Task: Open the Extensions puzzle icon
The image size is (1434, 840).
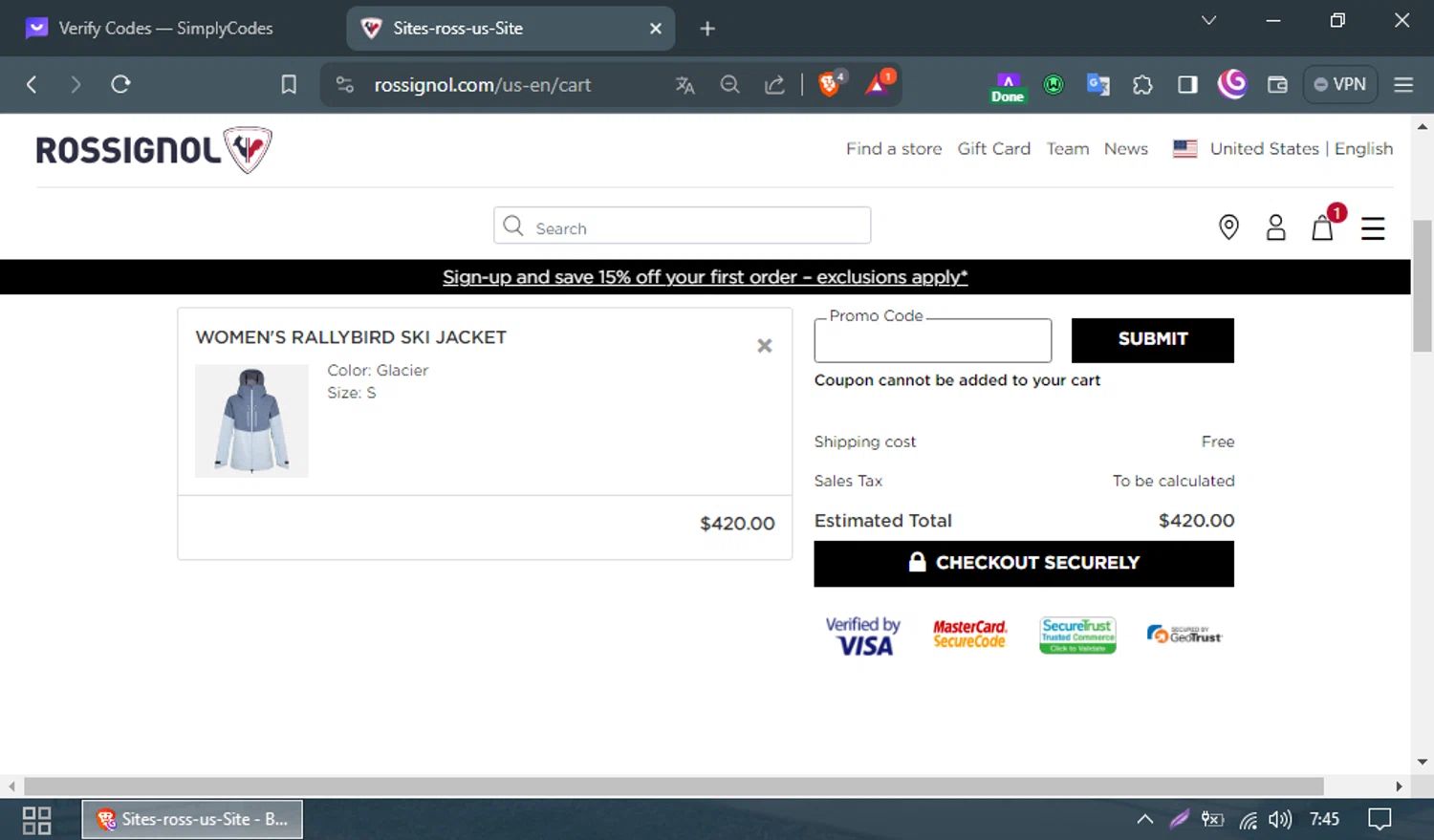Action: pyautogui.click(x=1142, y=85)
